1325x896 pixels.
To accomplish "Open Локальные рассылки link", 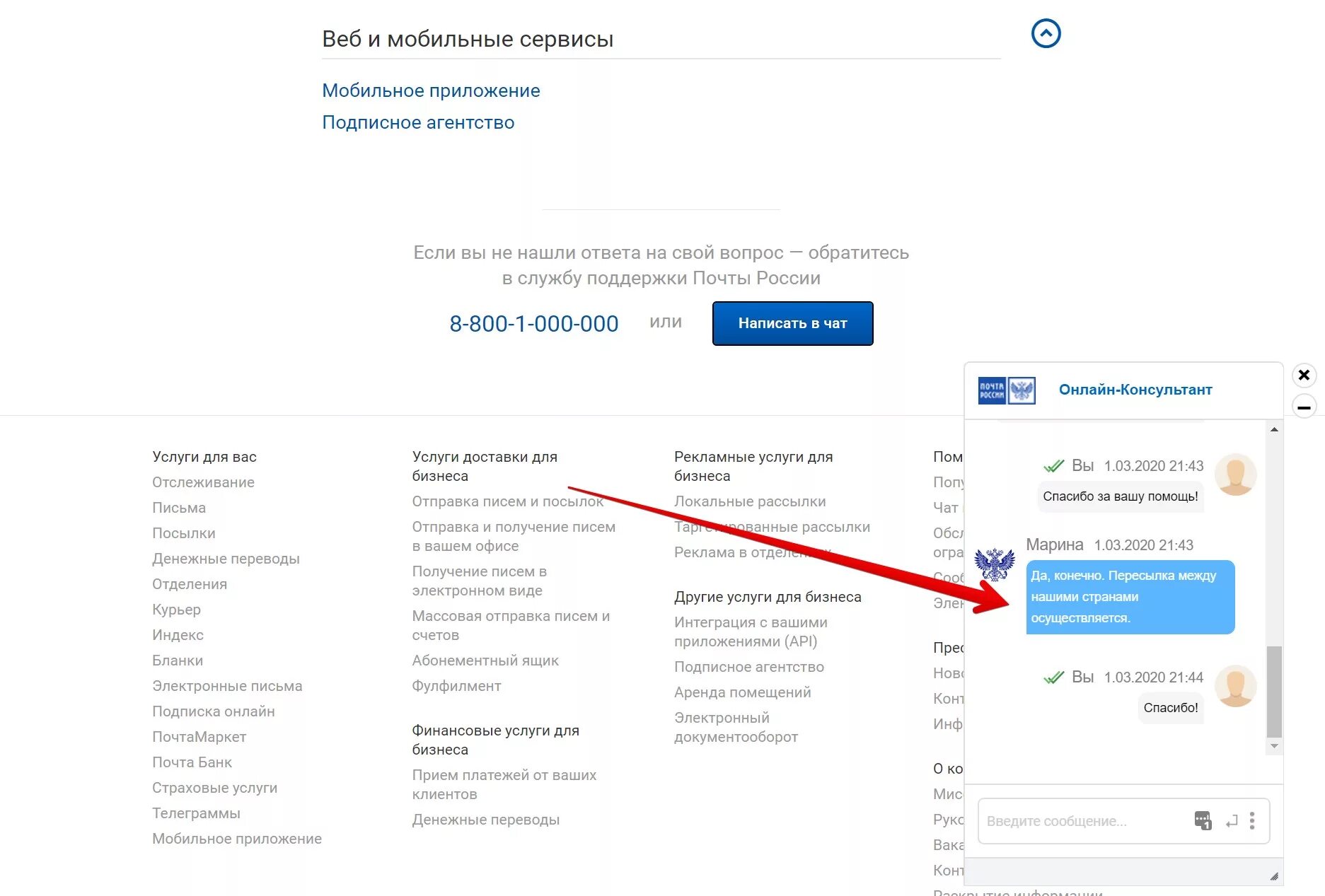I will tap(750, 501).
